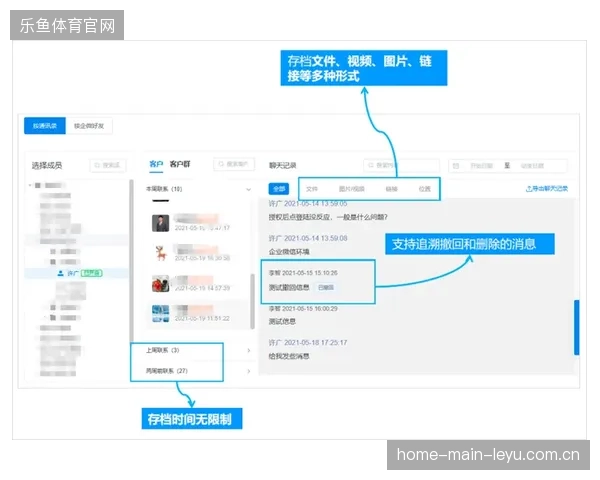
Task: Click the message text '企业微信环境'
Action: point(289,251)
